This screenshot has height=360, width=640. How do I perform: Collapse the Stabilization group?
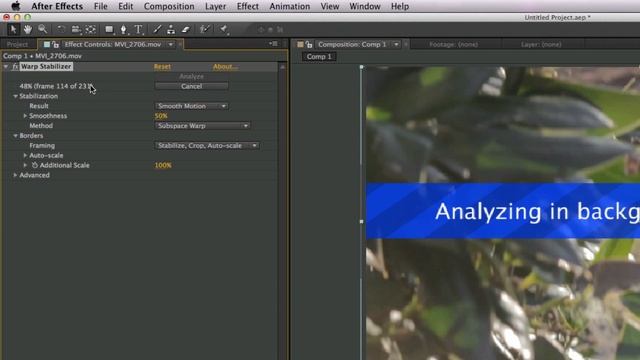click(15, 96)
